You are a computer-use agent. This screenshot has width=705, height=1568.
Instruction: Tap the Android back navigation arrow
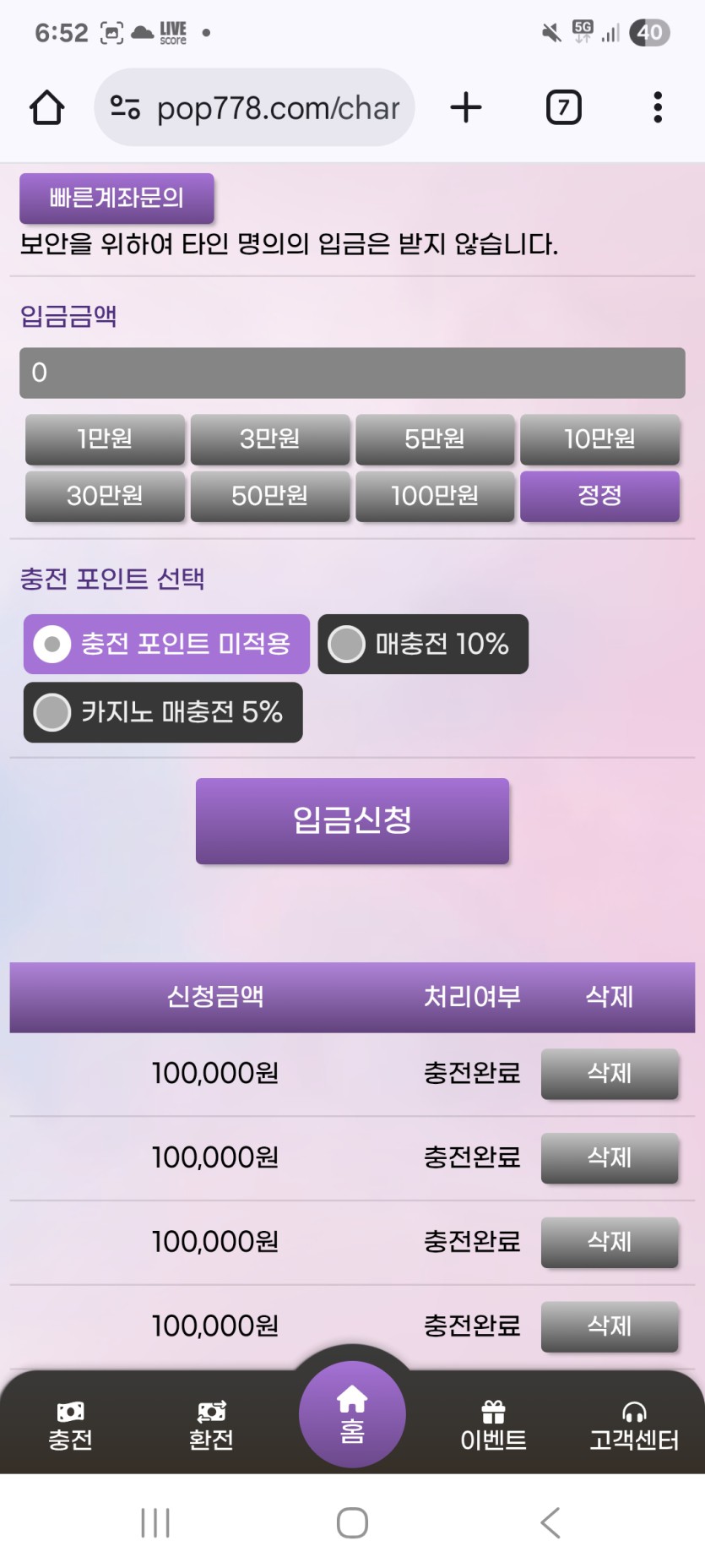[x=550, y=1522]
